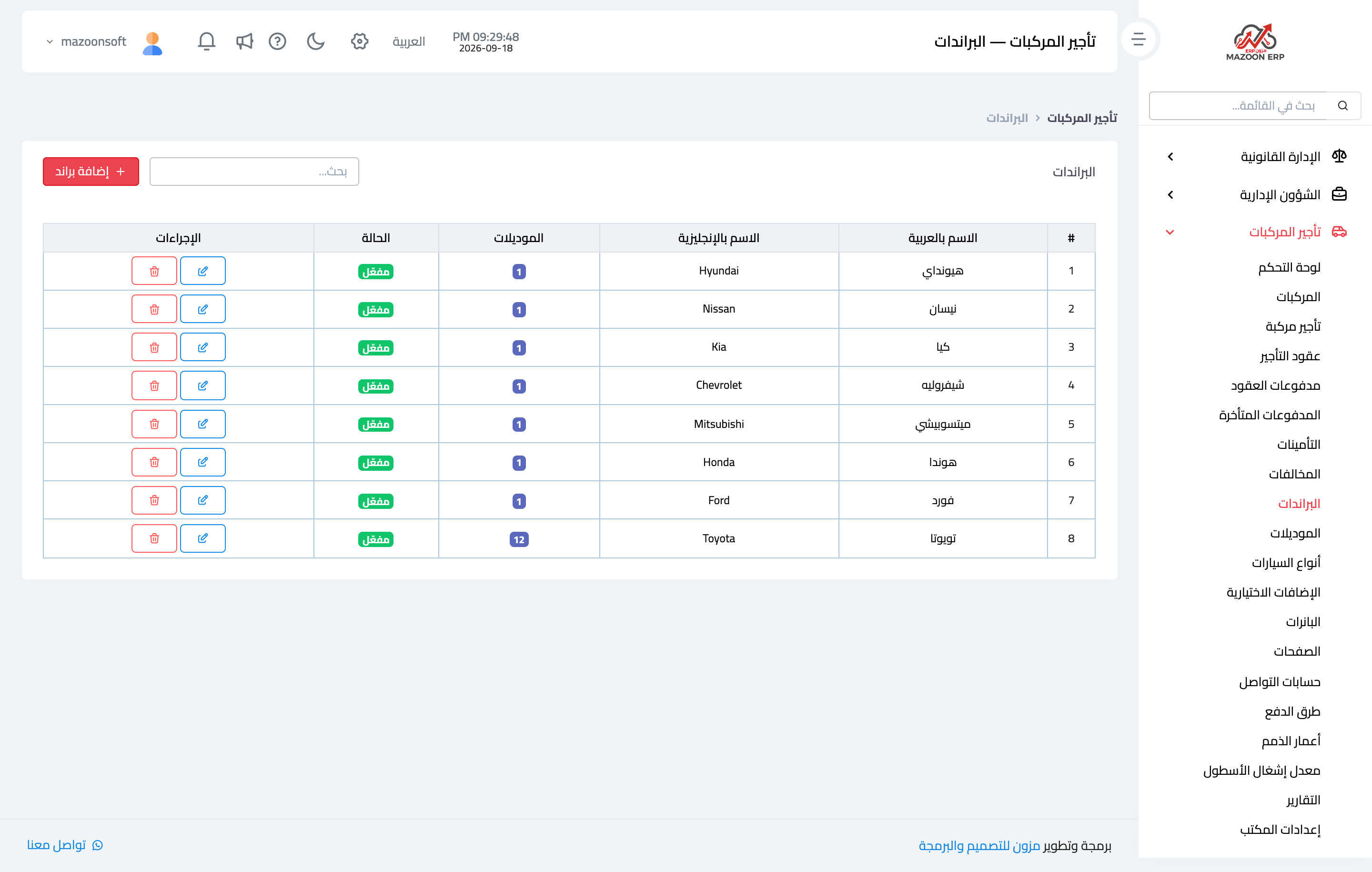Click the إضافة براند button

pyautogui.click(x=91, y=172)
